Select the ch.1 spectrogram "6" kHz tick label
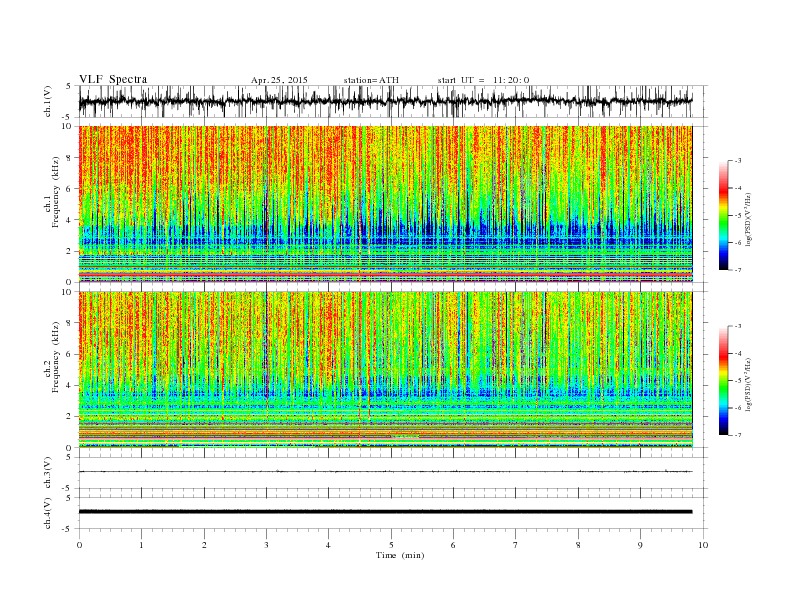 point(70,189)
